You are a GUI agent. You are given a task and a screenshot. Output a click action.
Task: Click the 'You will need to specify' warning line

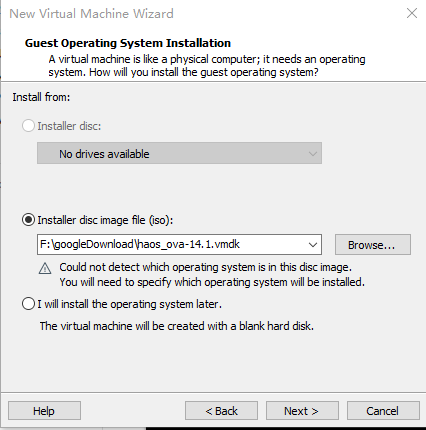(x=212, y=282)
